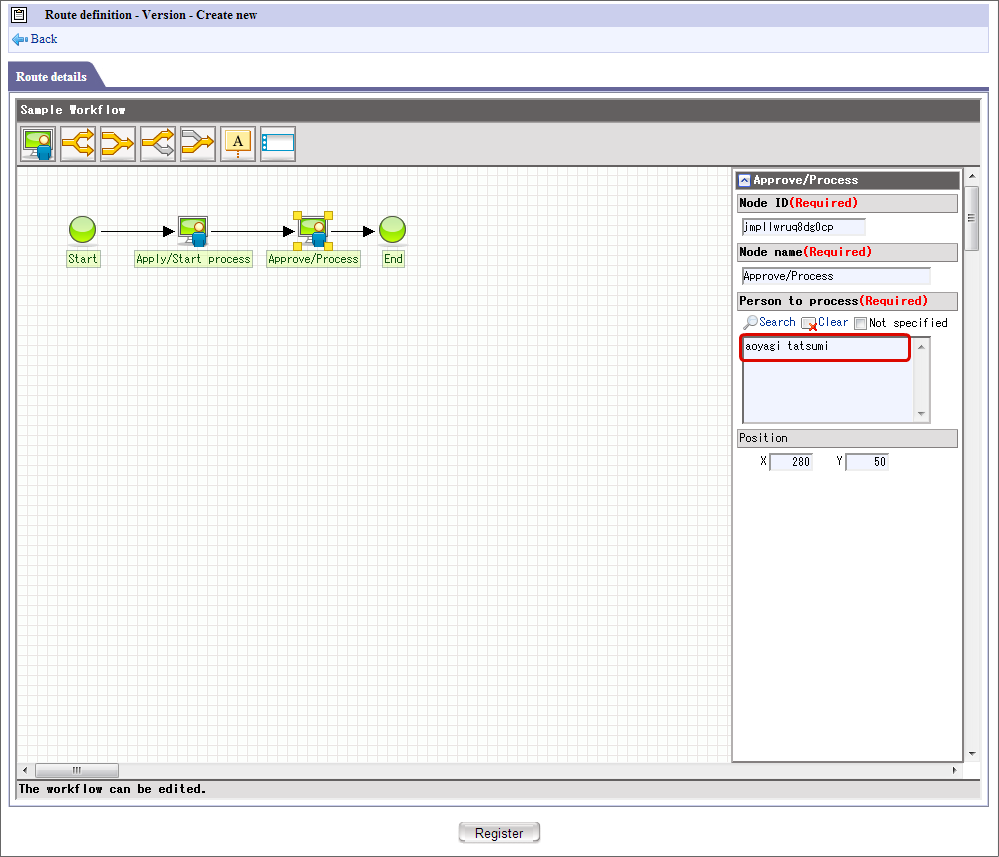Click the Approve/Process node label
The height and width of the screenshot is (857, 999).
point(313,259)
